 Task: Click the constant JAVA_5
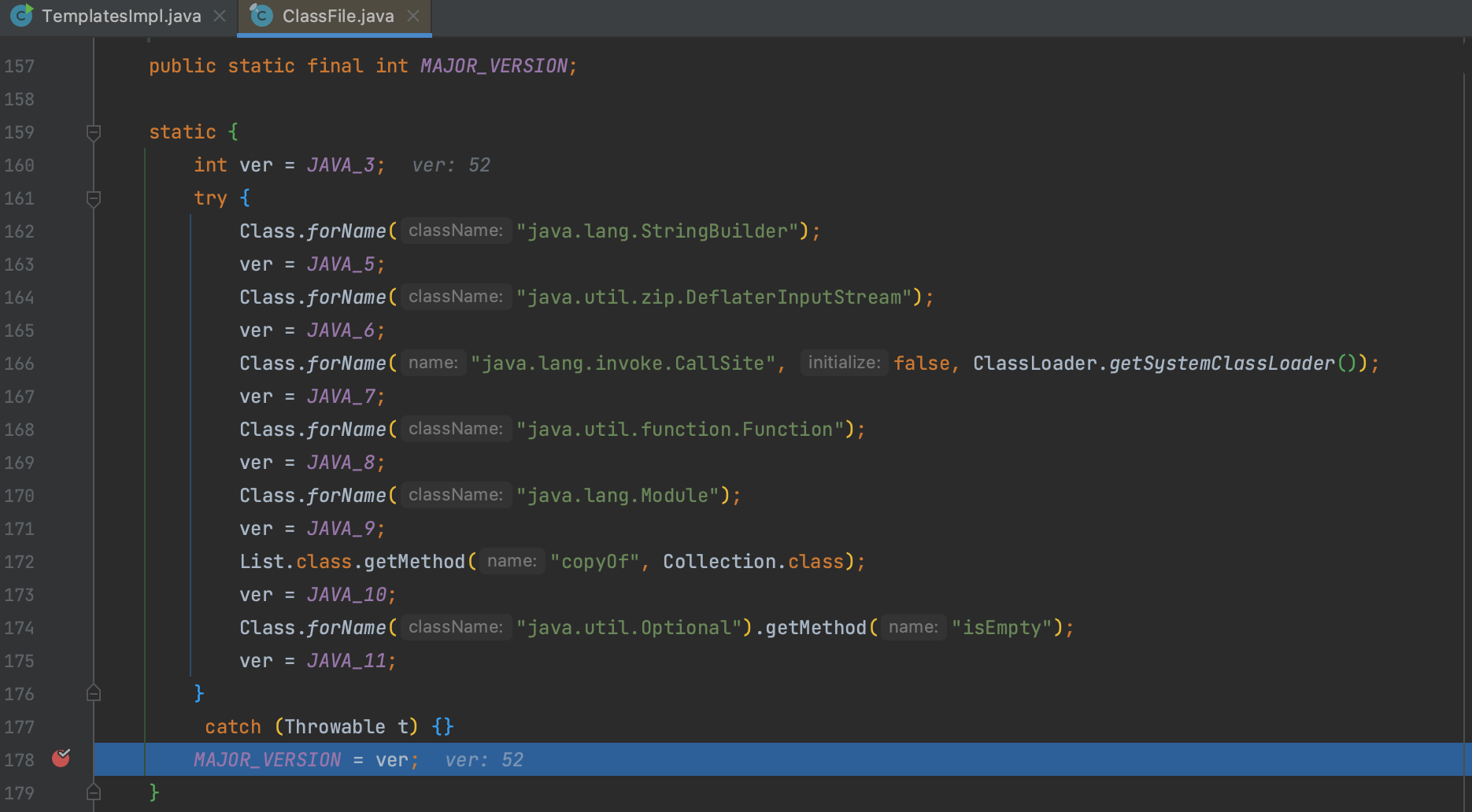tap(340, 264)
